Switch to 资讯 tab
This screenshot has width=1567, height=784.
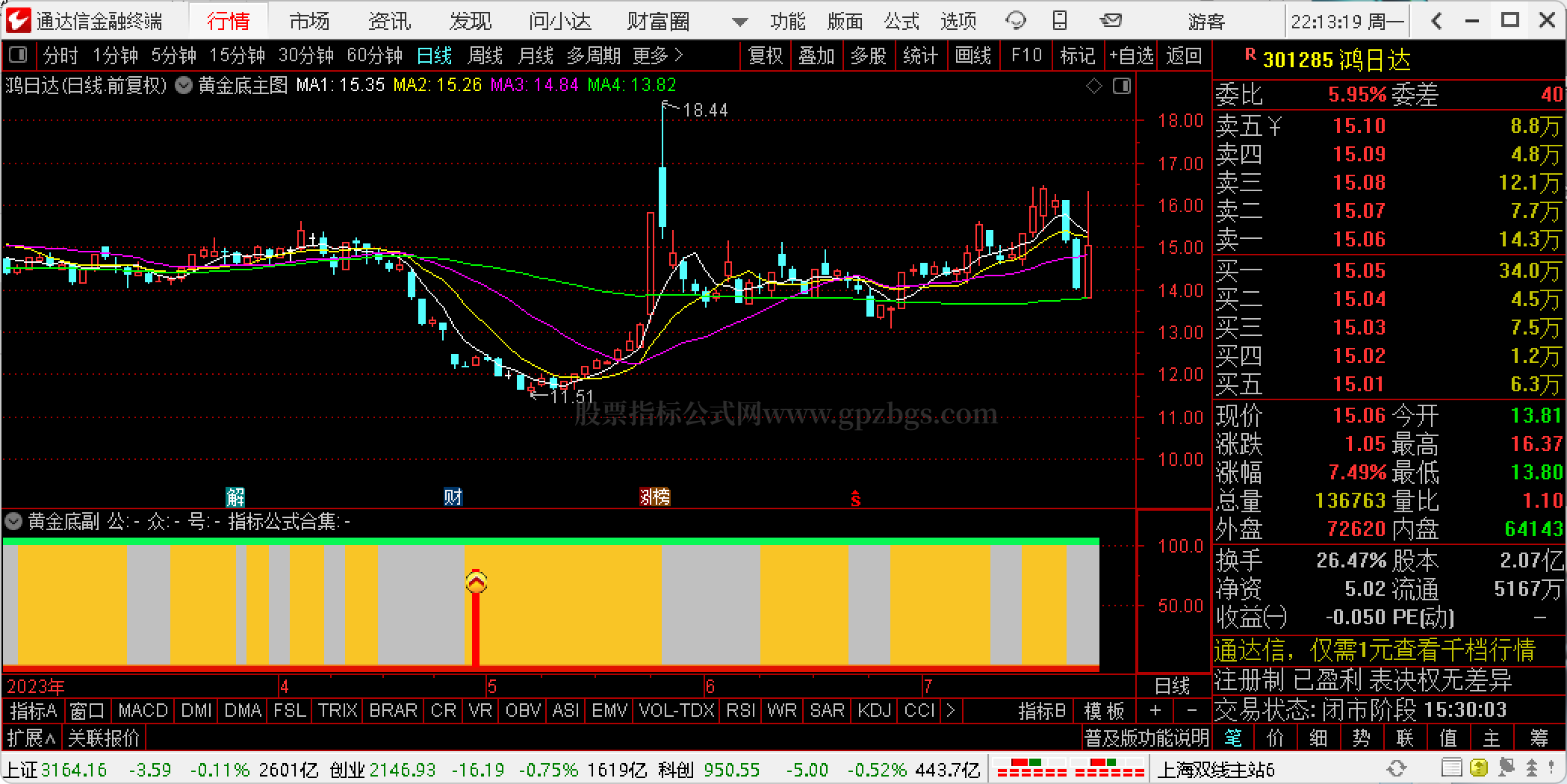[x=389, y=21]
